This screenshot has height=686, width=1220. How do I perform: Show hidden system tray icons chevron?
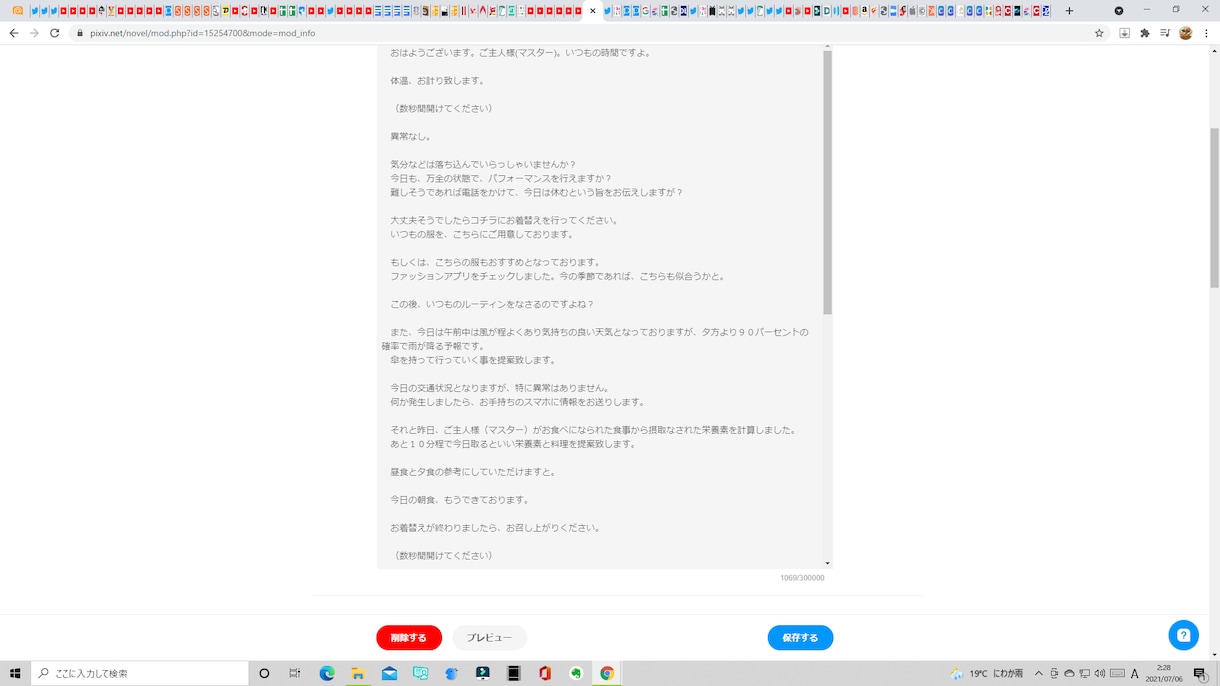[1039, 673]
